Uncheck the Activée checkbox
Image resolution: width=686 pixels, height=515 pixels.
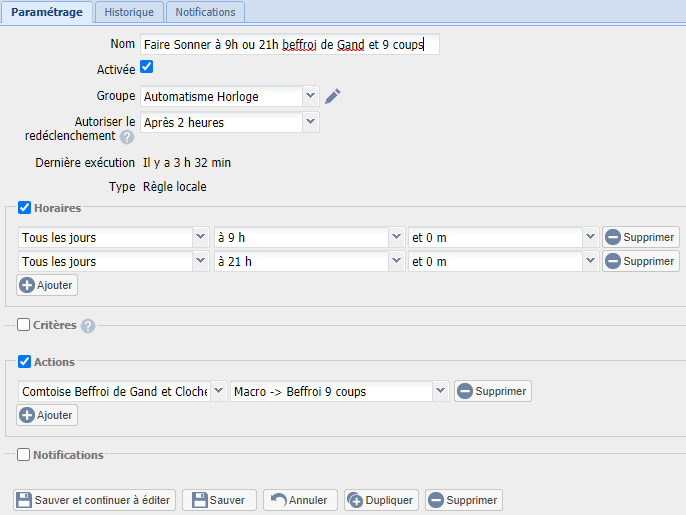[x=146, y=67]
